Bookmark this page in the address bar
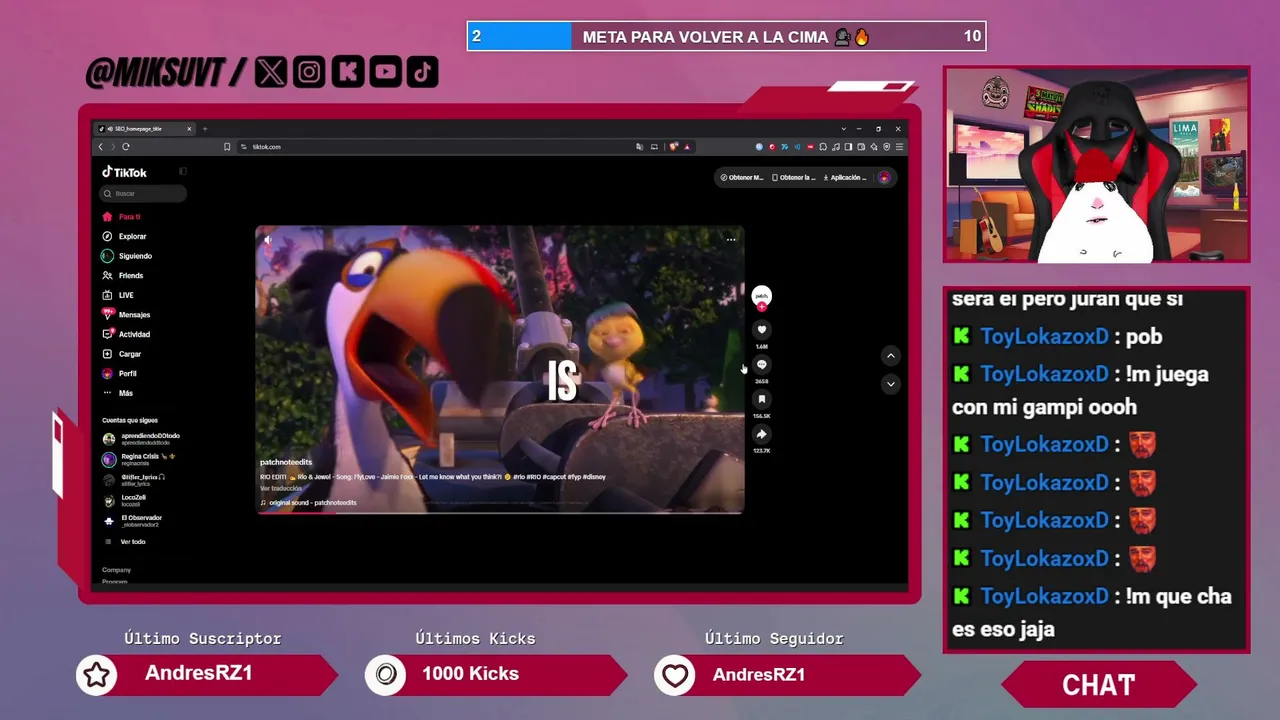Image resolution: width=1280 pixels, height=720 pixels. coord(227,147)
